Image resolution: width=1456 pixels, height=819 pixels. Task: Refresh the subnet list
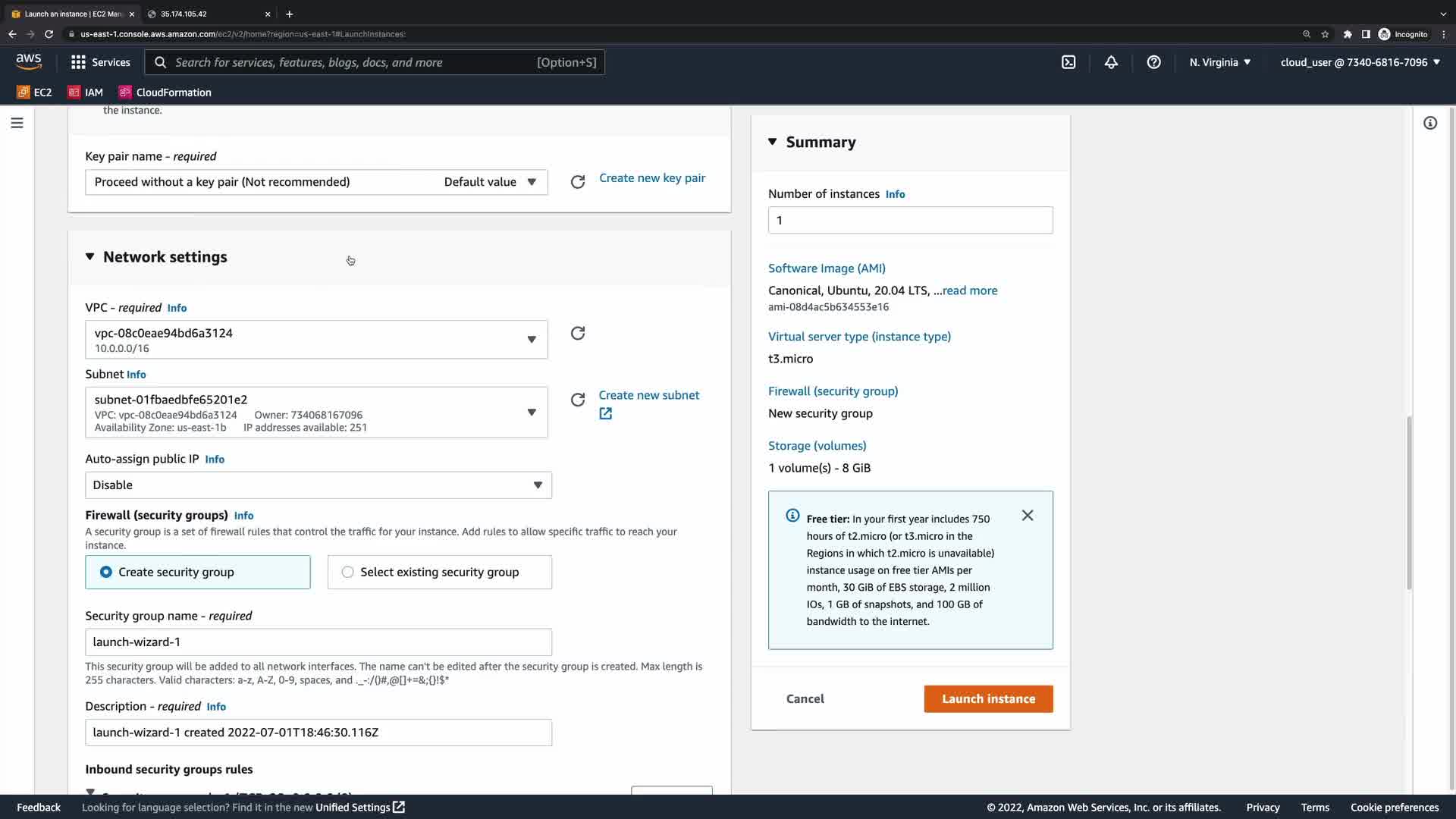tap(578, 400)
